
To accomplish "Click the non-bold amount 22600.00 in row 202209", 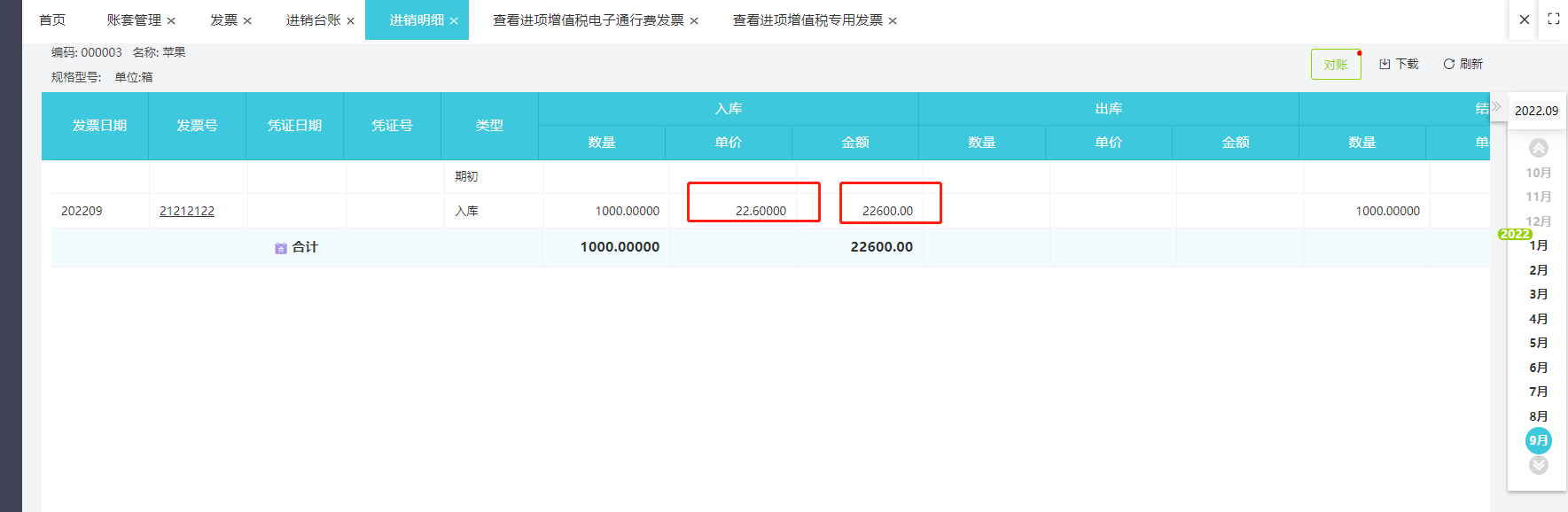I will (x=887, y=211).
